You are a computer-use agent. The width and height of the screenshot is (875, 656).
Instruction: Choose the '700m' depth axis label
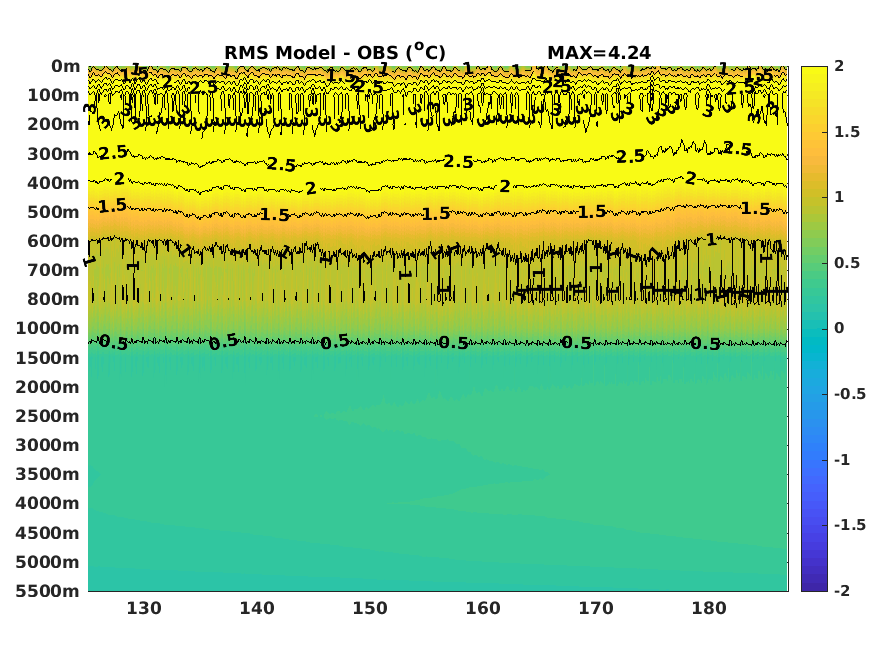tap(54, 271)
